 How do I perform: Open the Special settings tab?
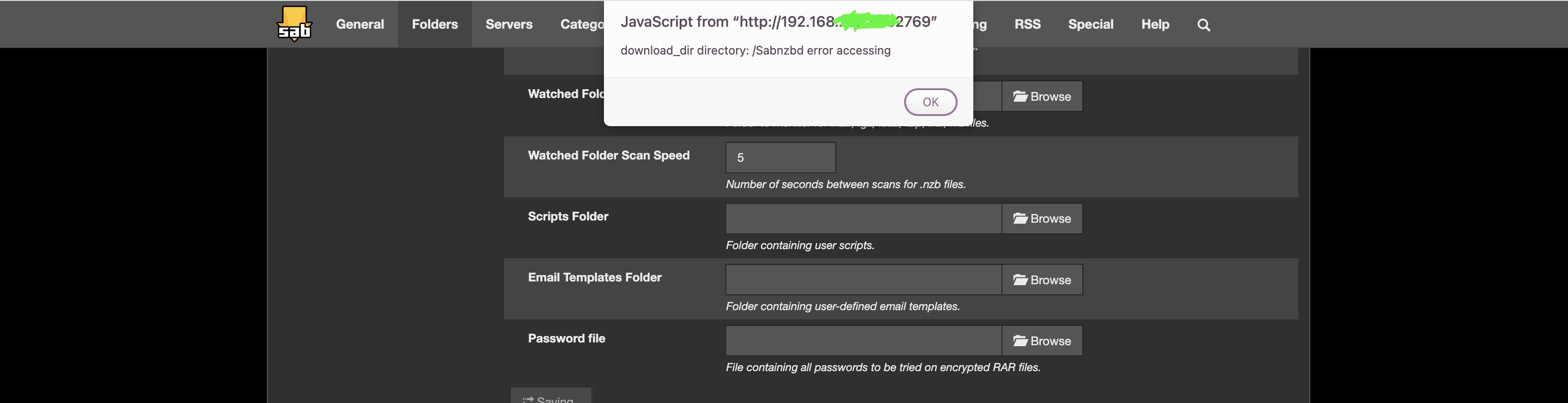[1091, 24]
